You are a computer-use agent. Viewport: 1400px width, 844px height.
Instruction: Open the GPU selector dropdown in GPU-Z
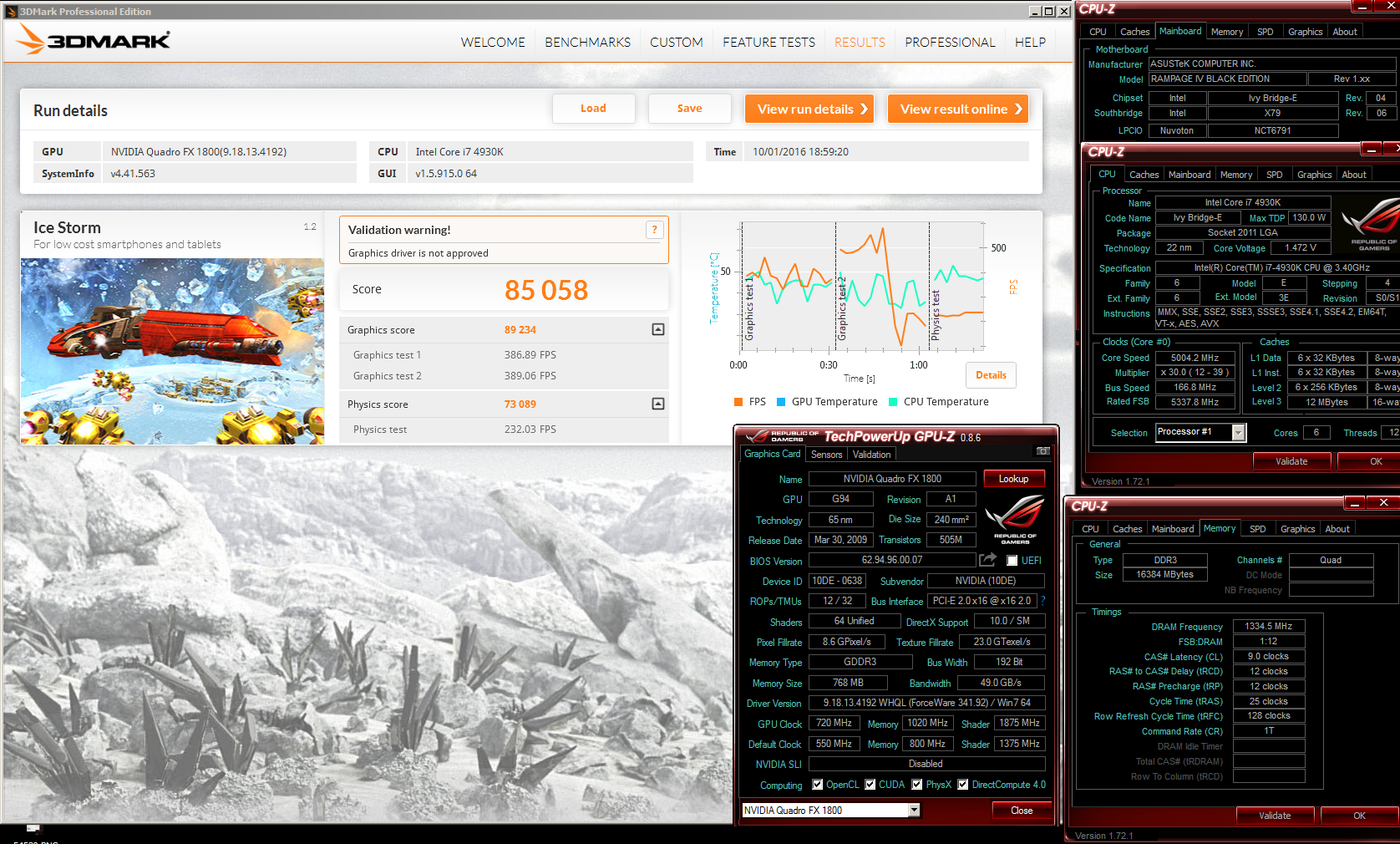(x=914, y=810)
